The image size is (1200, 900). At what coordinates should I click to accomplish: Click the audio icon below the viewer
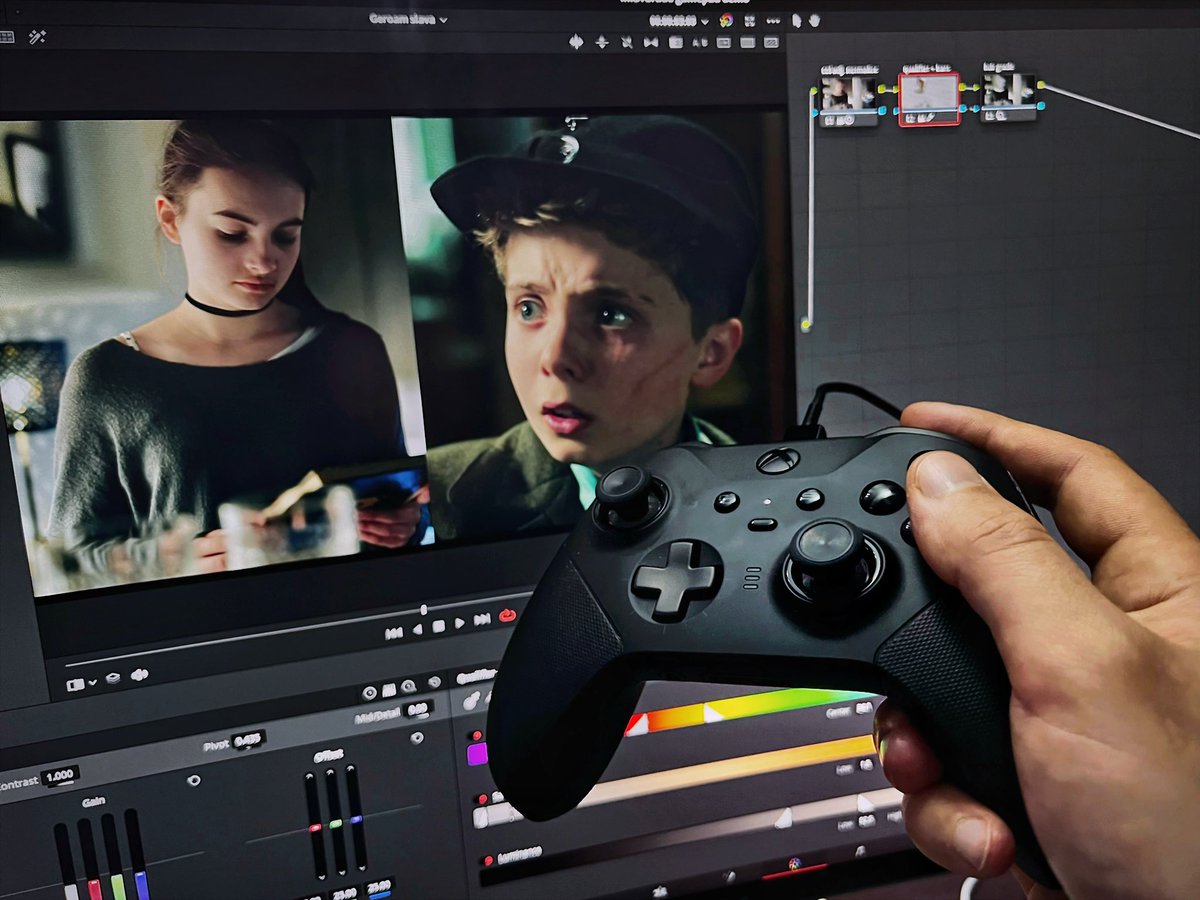point(139,674)
